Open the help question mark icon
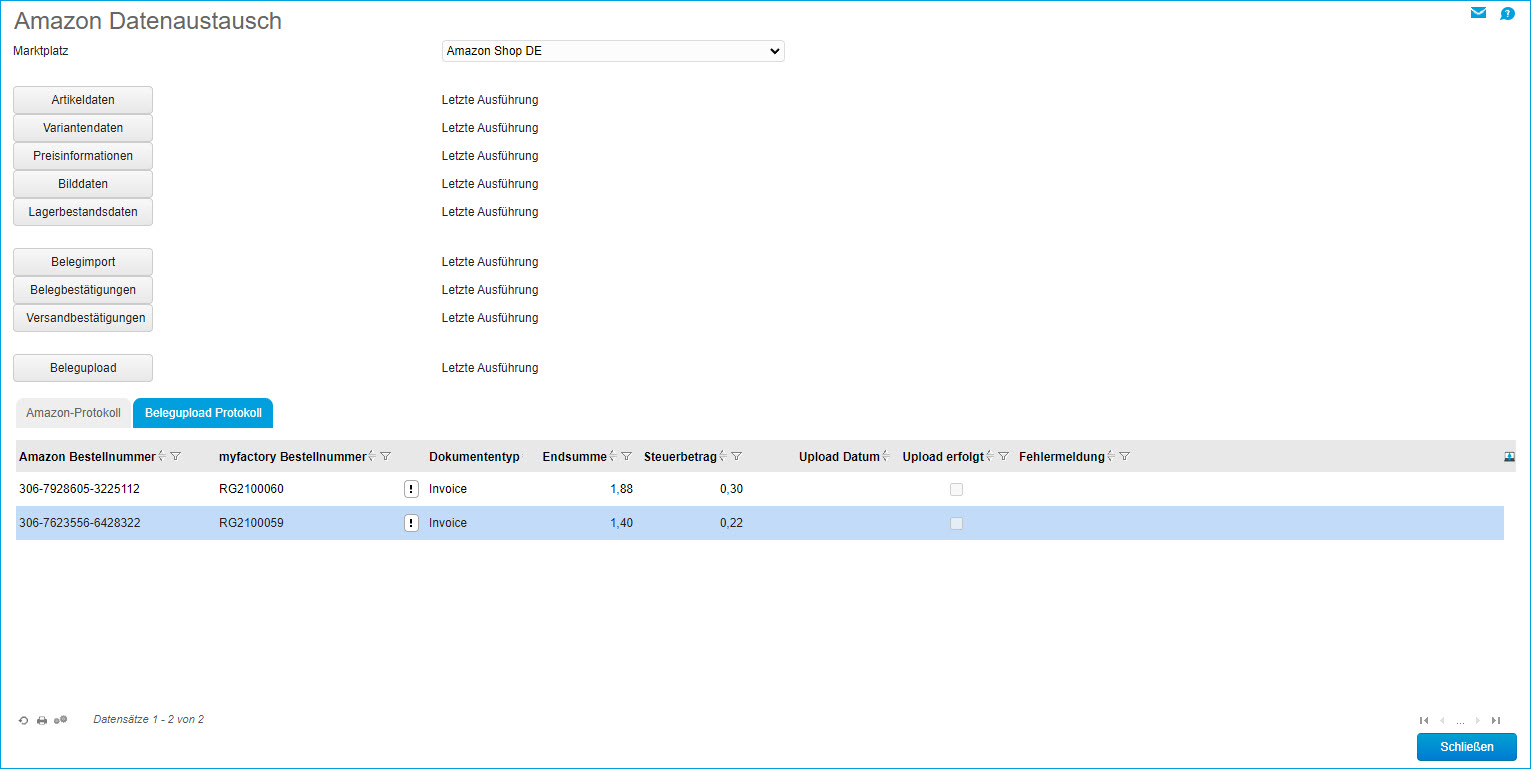The width and height of the screenshot is (1531, 769). 1507,14
